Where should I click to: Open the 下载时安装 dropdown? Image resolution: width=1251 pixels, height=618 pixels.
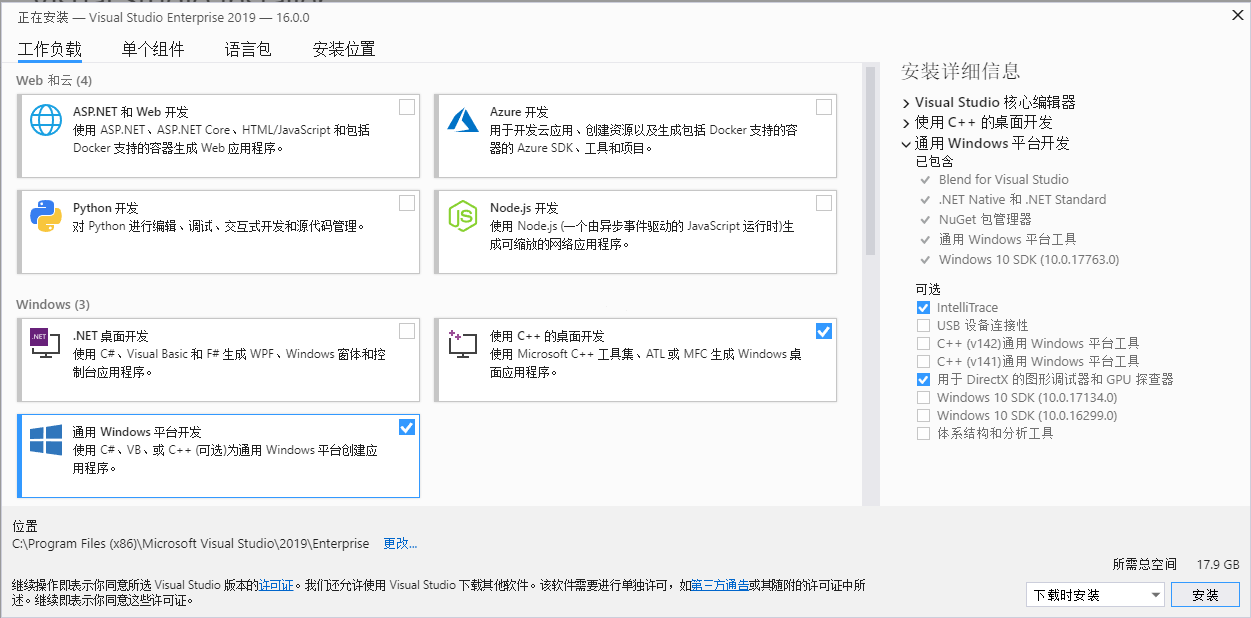(x=1095, y=594)
